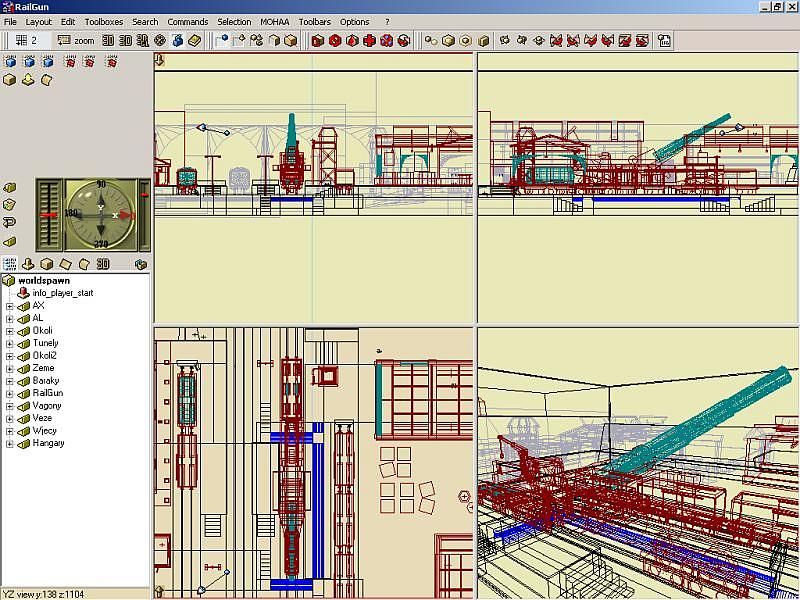Click the curled sheet icon beside the up-arrow
The height and width of the screenshot is (600, 800).
tap(46, 80)
